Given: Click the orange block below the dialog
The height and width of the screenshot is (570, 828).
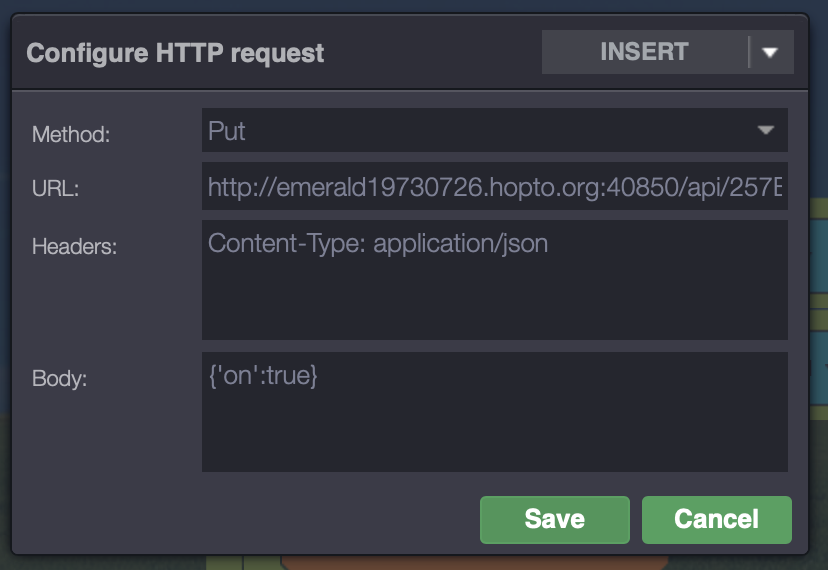Looking at the screenshot, I should (x=474, y=560).
